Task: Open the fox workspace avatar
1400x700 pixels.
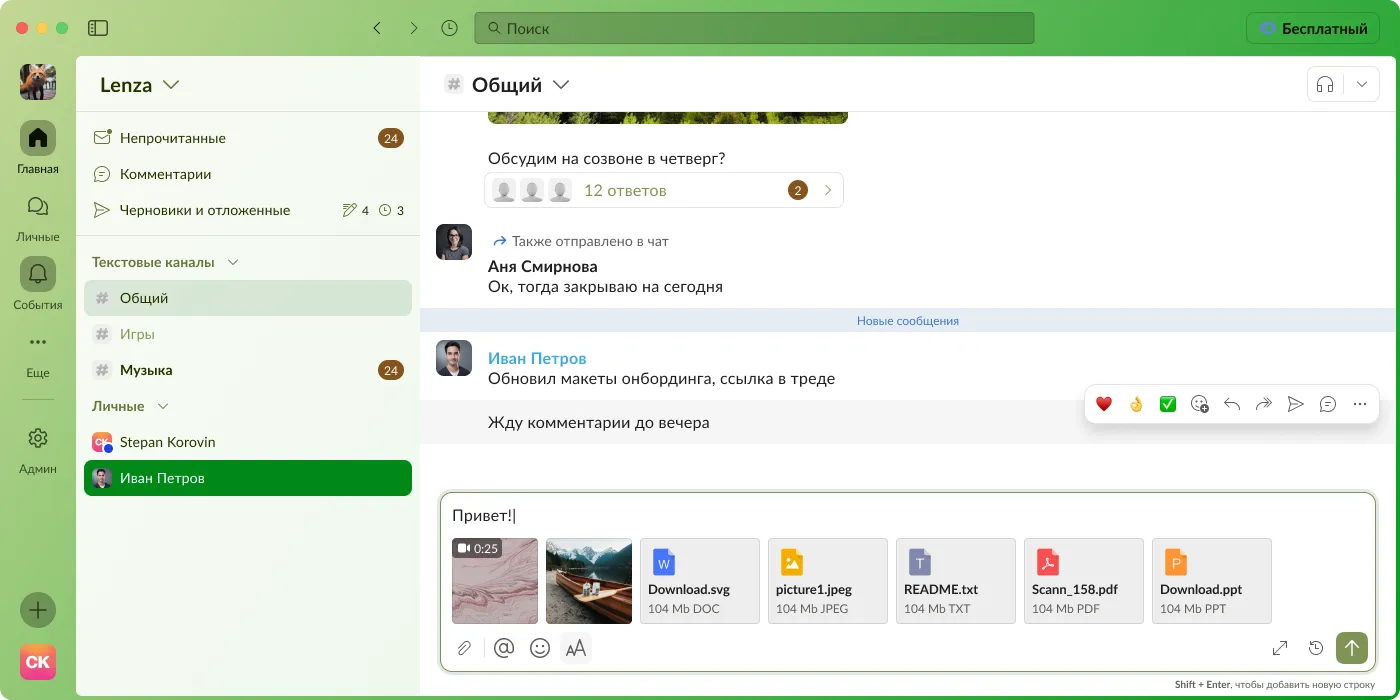Action: [38, 82]
